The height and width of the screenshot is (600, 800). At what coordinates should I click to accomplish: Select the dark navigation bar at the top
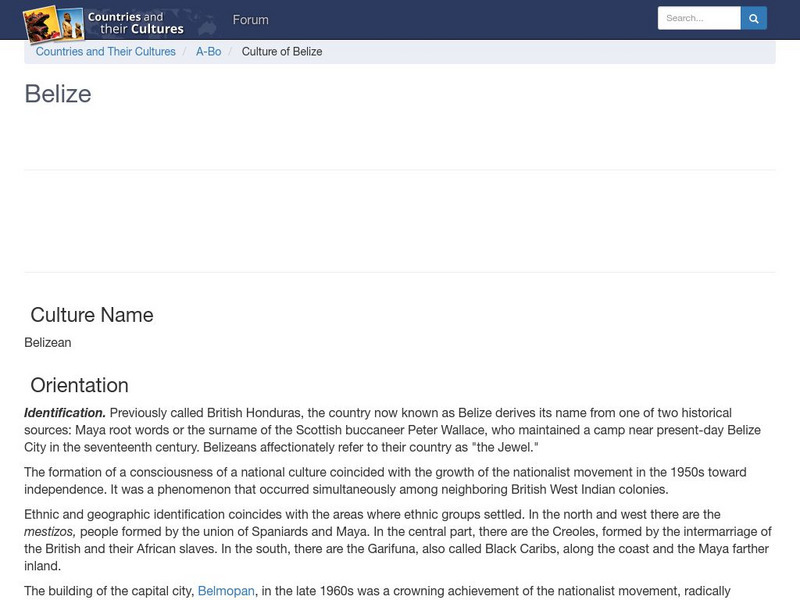[450, 18]
